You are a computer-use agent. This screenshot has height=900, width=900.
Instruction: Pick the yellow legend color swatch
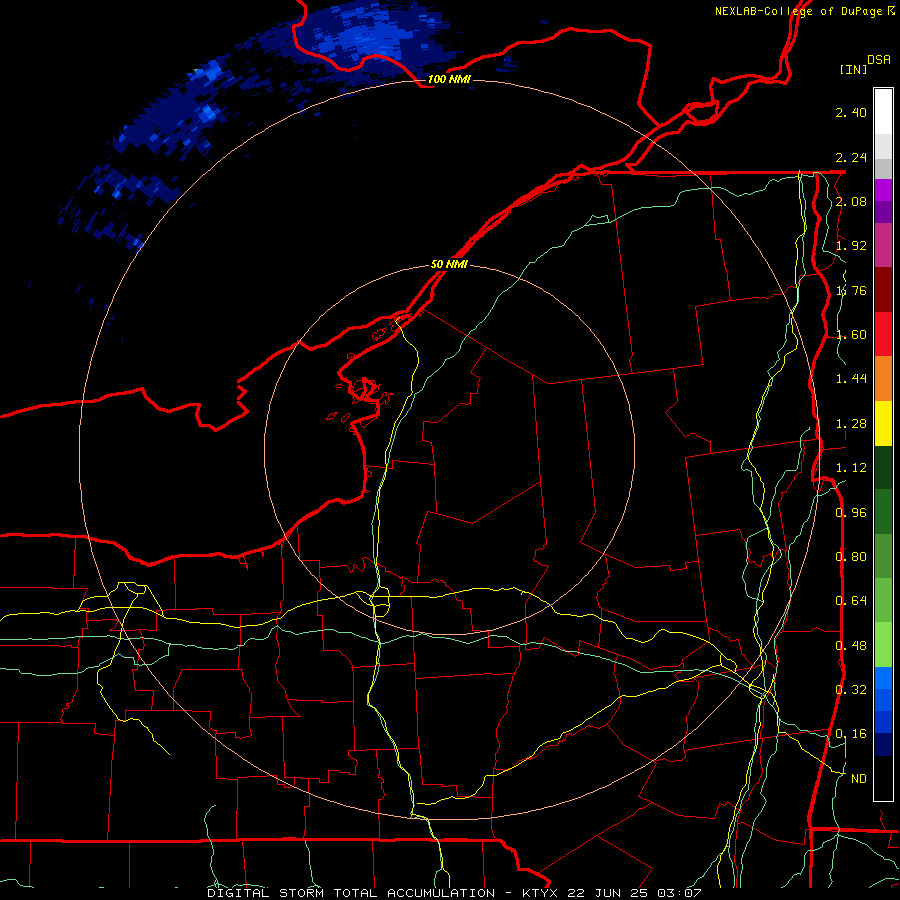883,423
